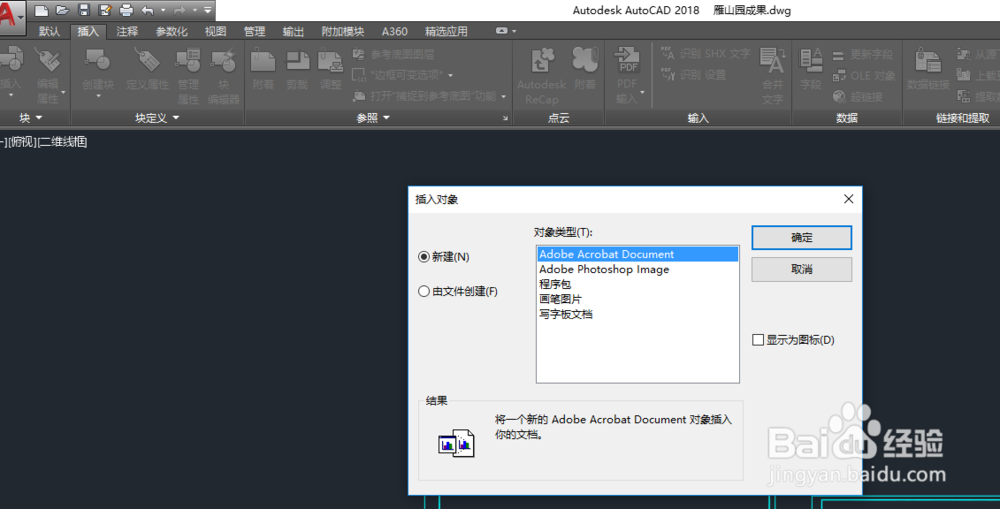Open the AutoCAD application menu button

tap(11, 15)
